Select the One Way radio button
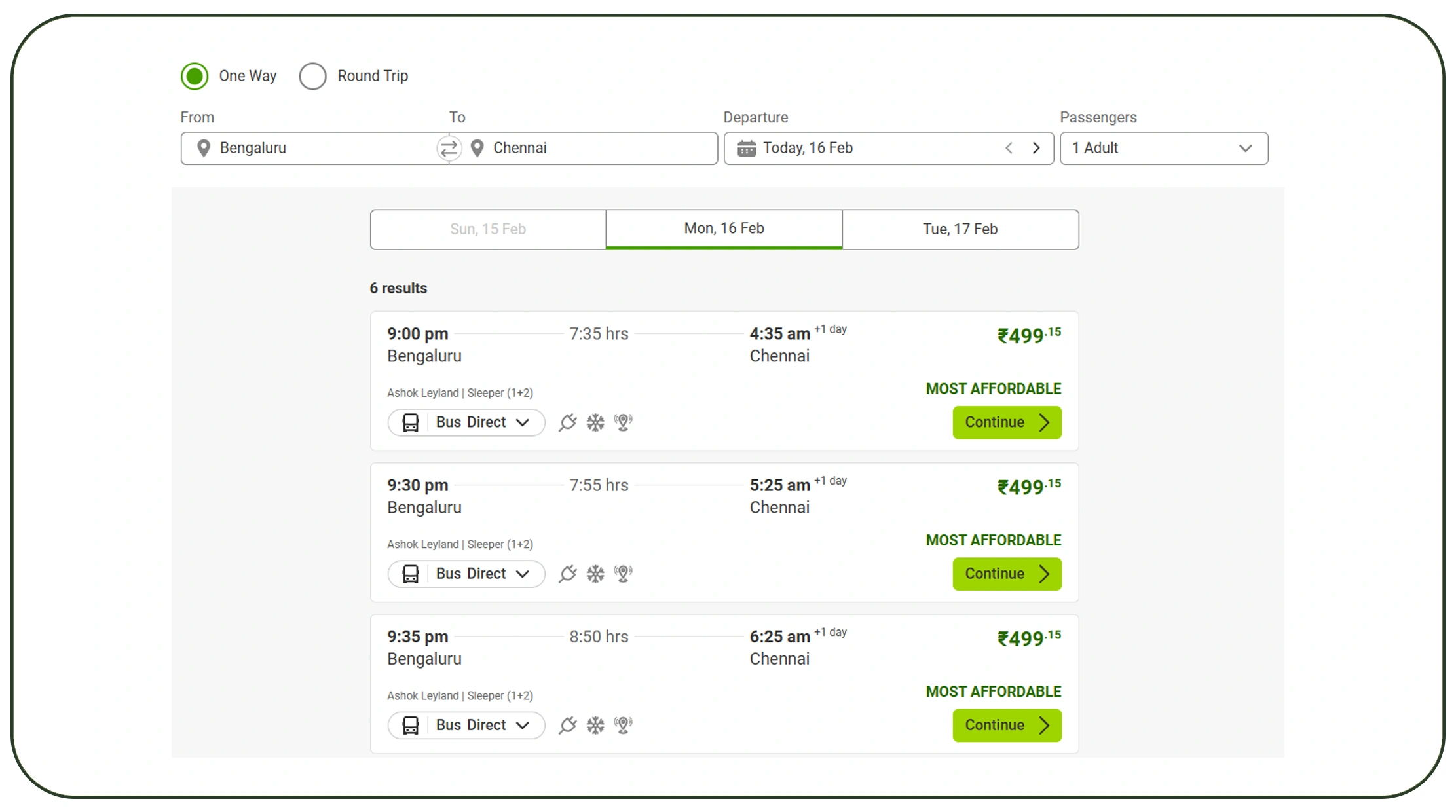 point(194,76)
